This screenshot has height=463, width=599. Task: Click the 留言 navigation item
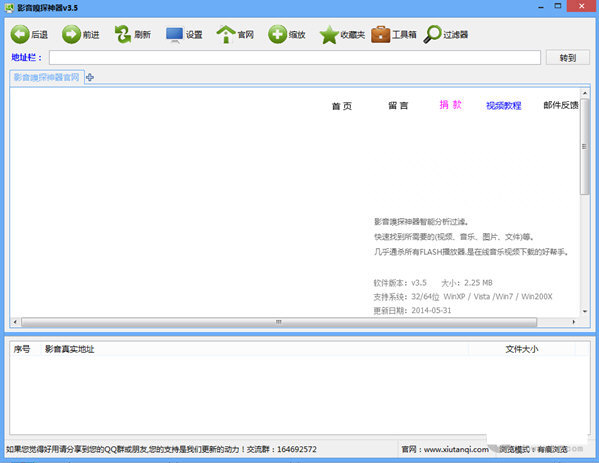click(x=398, y=105)
